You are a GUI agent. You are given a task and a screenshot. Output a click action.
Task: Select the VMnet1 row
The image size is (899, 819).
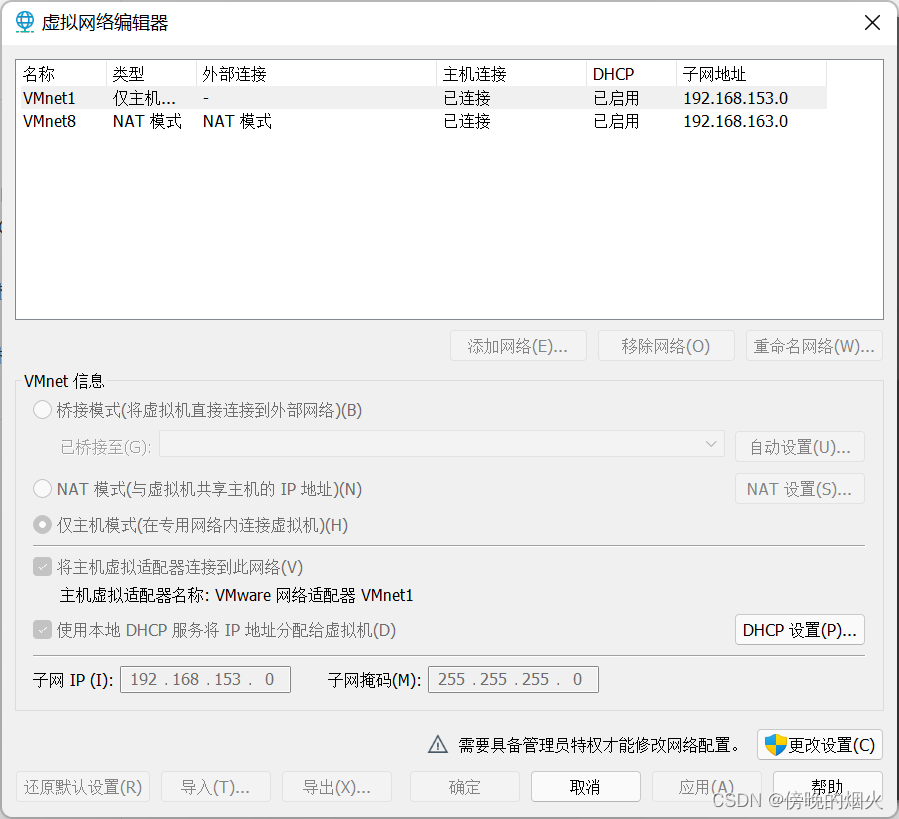[x=424, y=98]
